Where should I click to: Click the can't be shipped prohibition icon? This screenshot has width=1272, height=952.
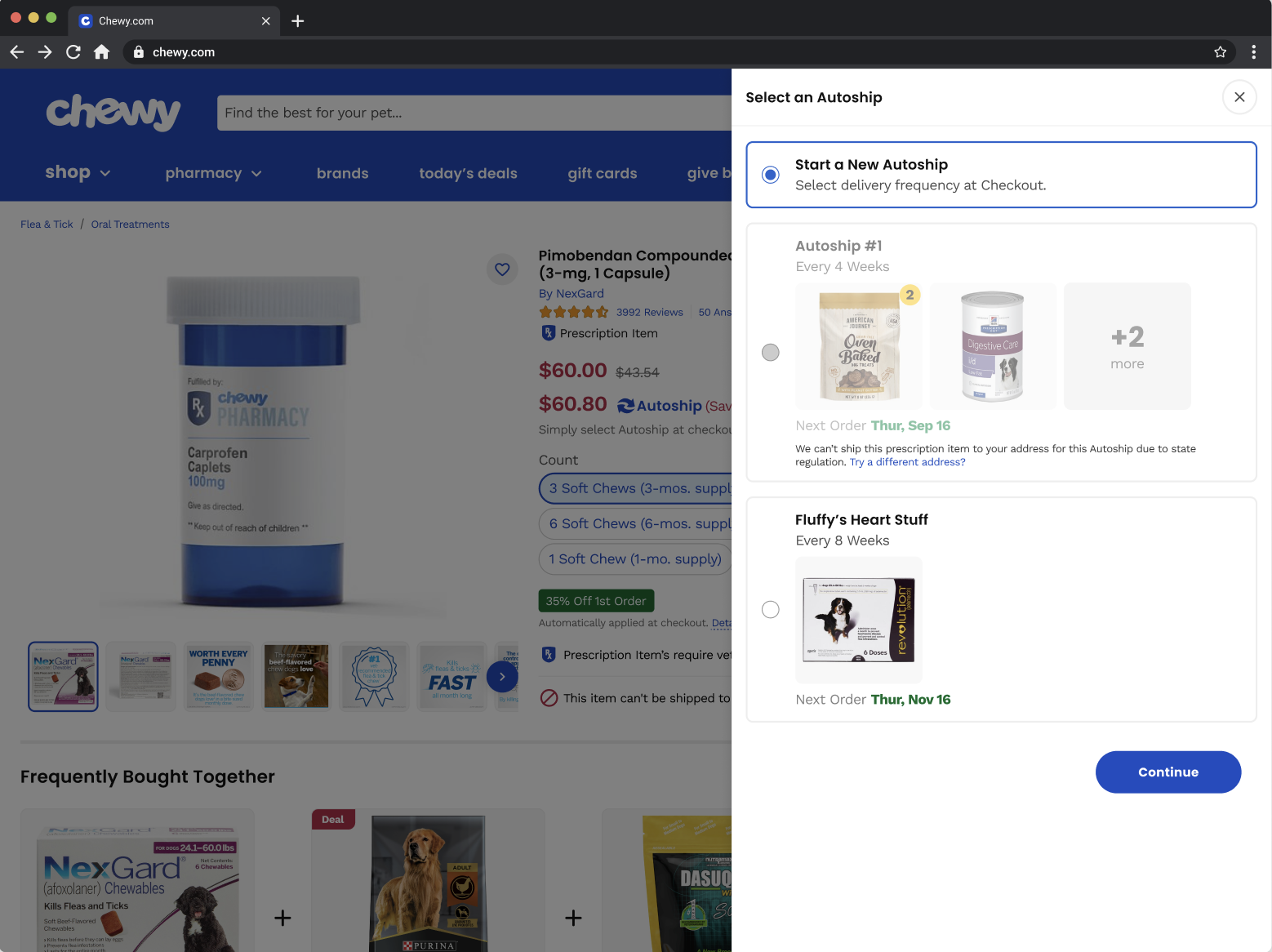[549, 698]
